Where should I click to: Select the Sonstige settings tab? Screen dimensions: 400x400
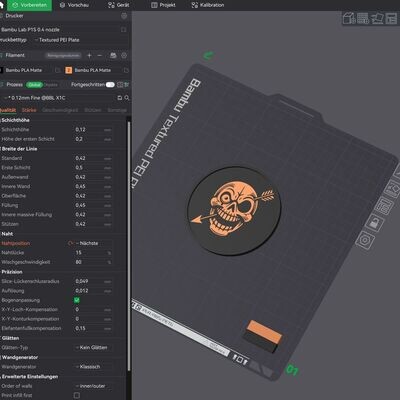[x=117, y=110]
